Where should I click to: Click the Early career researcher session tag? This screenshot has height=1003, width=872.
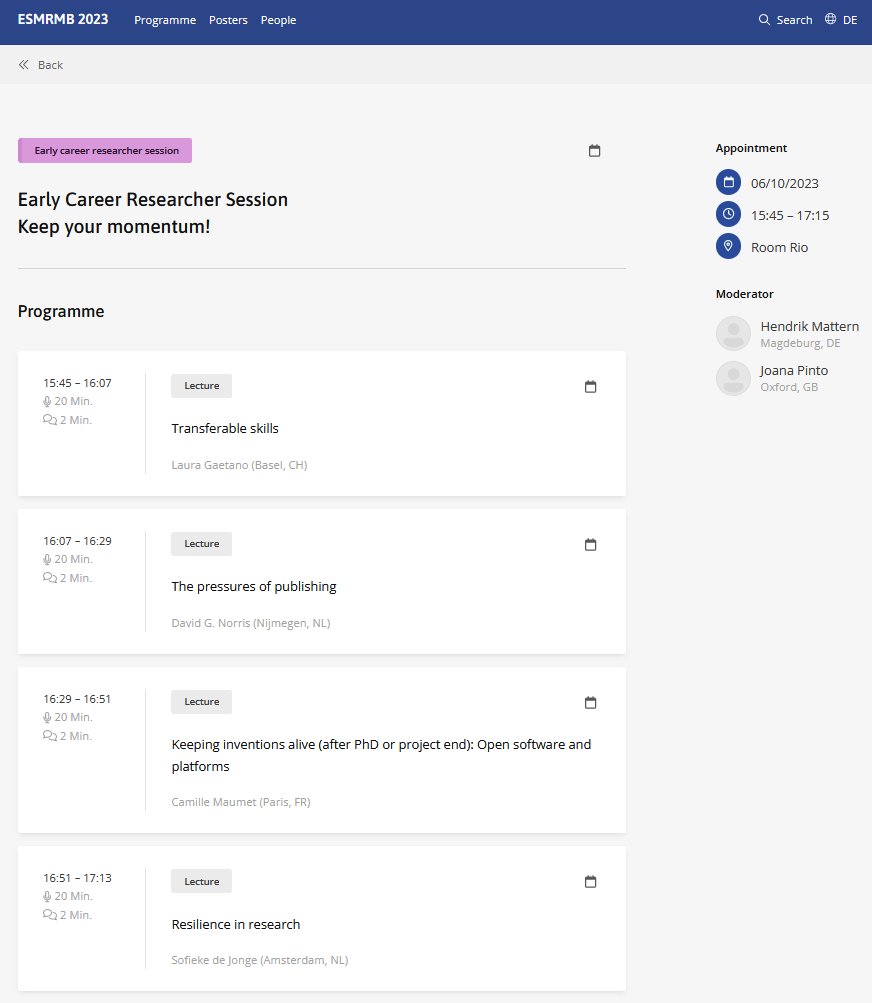click(x=105, y=150)
